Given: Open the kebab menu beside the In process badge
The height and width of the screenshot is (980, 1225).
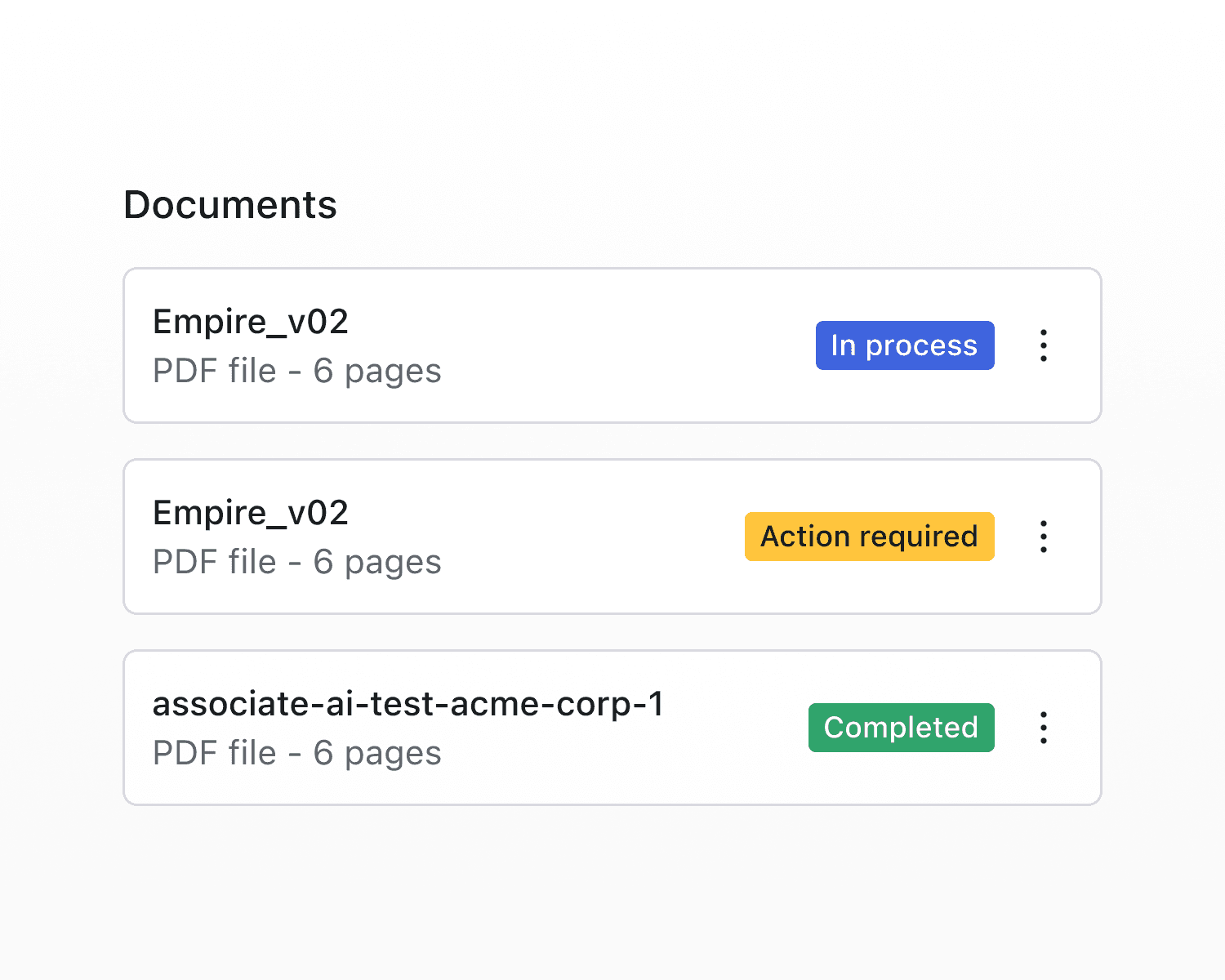Looking at the screenshot, I should pyautogui.click(x=1044, y=345).
